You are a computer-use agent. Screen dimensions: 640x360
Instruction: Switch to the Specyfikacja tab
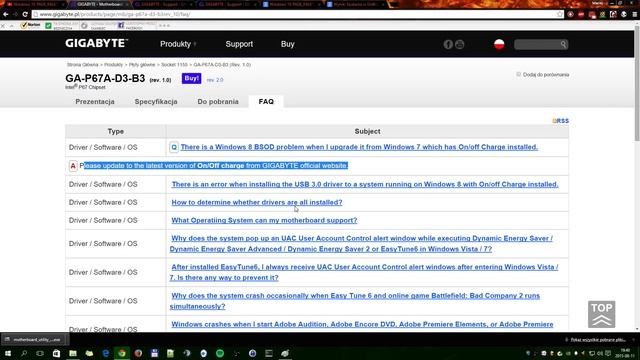(156, 102)
